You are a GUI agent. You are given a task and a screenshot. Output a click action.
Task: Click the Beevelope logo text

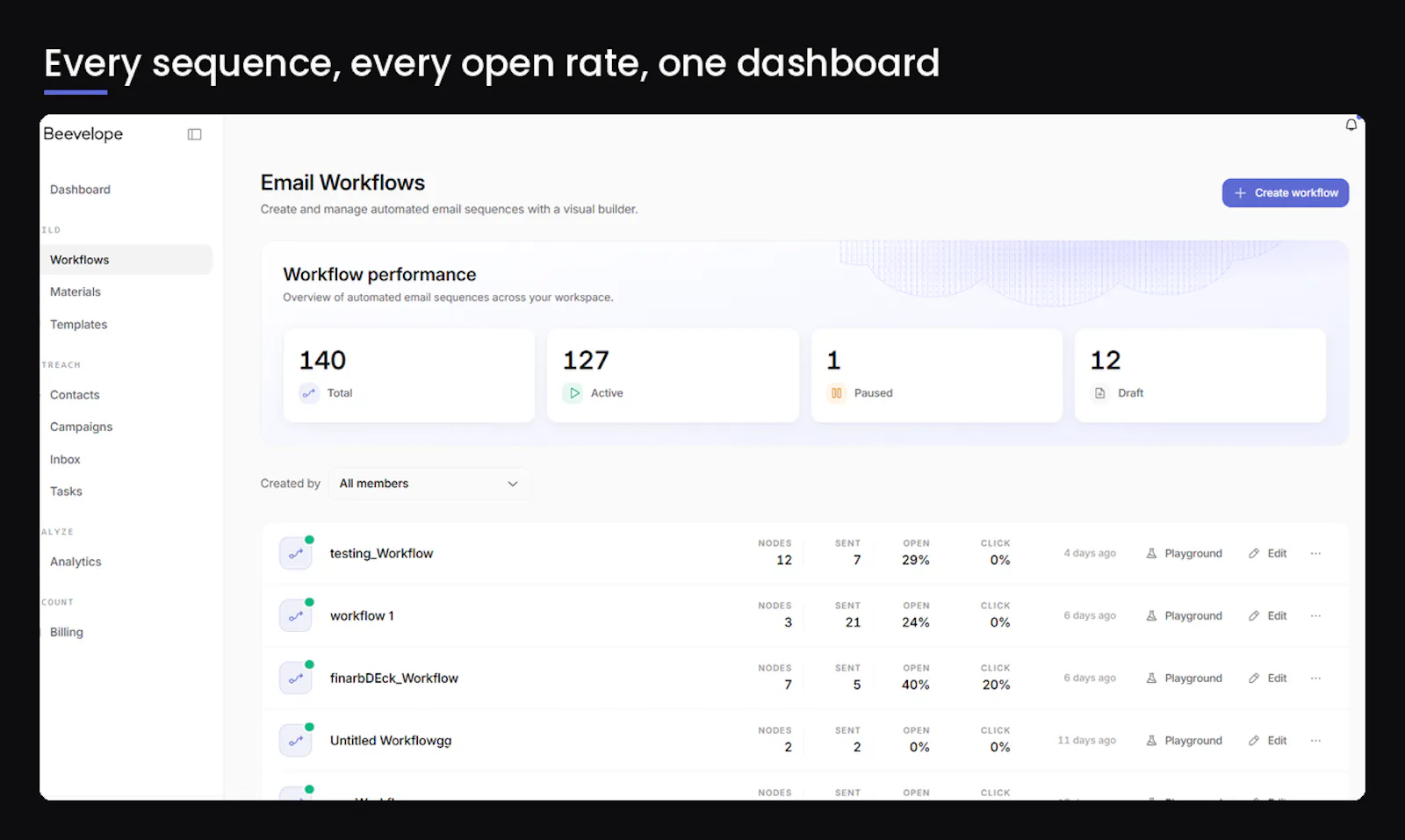83,133
